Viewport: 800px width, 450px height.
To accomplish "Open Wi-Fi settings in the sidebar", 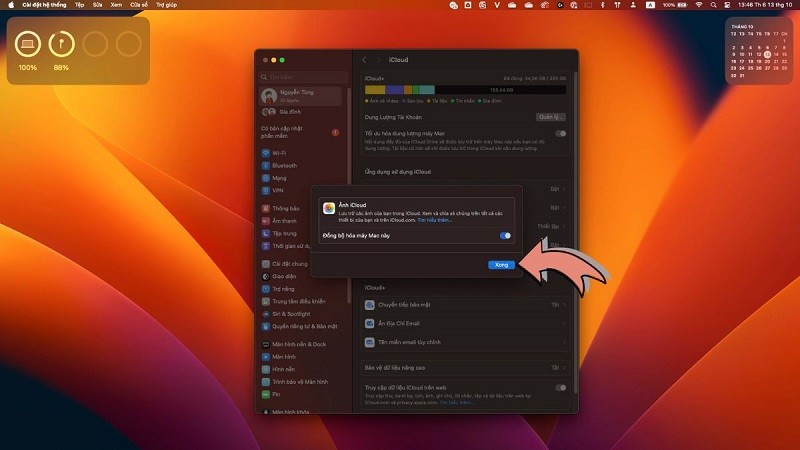I will pyautogui.click(x=278, y=153).
